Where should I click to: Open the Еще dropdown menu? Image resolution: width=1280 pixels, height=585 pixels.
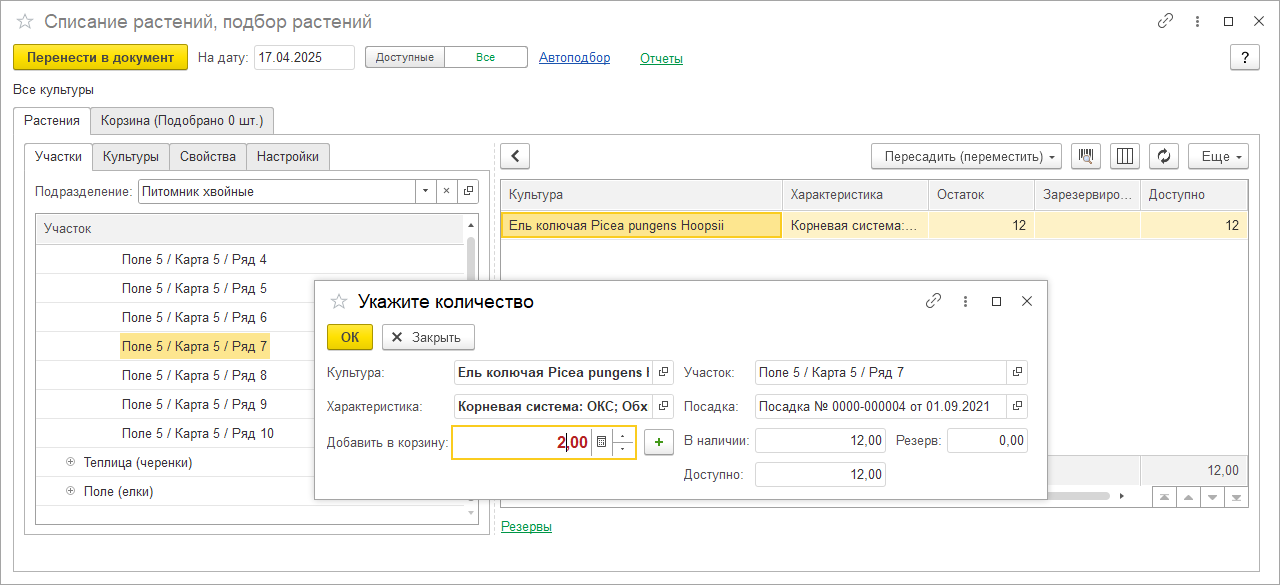1218,156
